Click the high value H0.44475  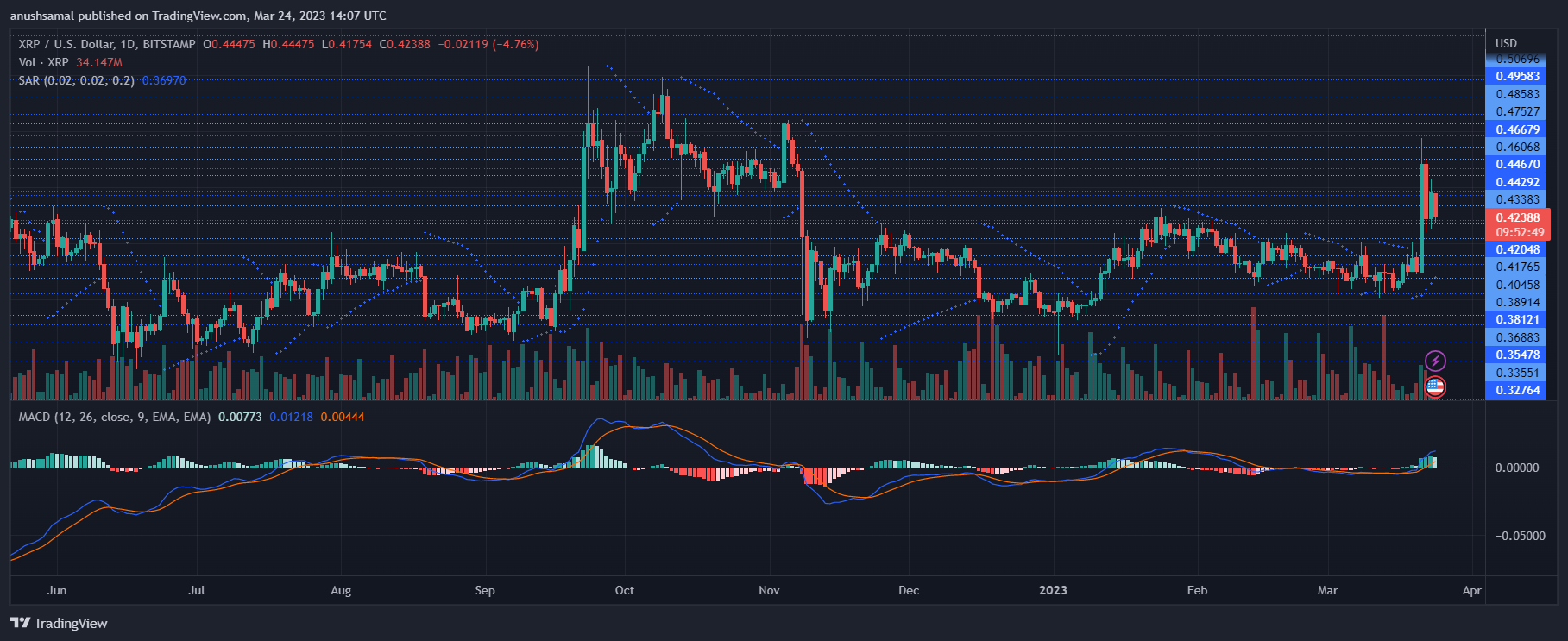tap(288, 44)
